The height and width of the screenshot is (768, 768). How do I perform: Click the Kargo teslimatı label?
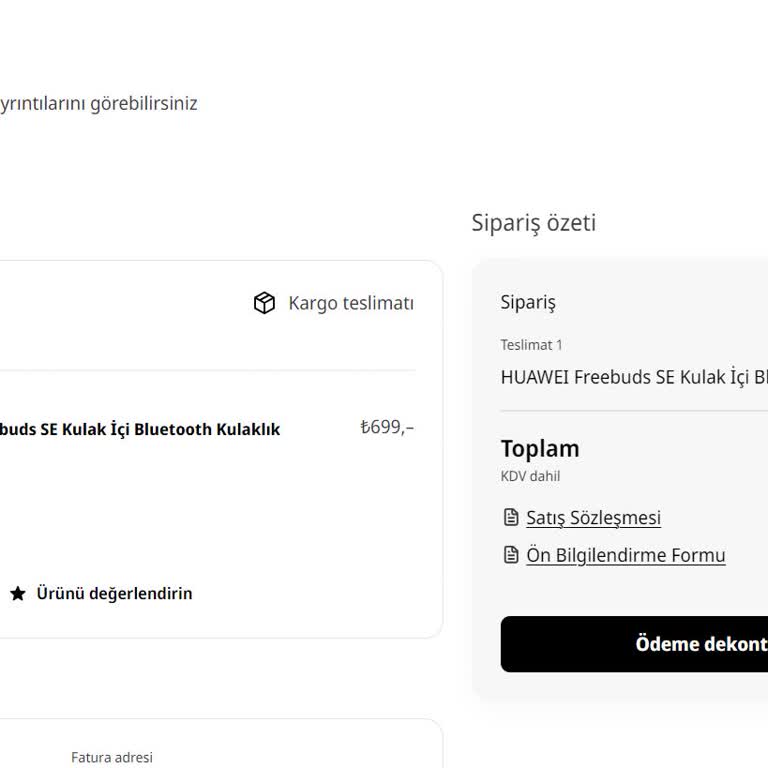(351, 303)
